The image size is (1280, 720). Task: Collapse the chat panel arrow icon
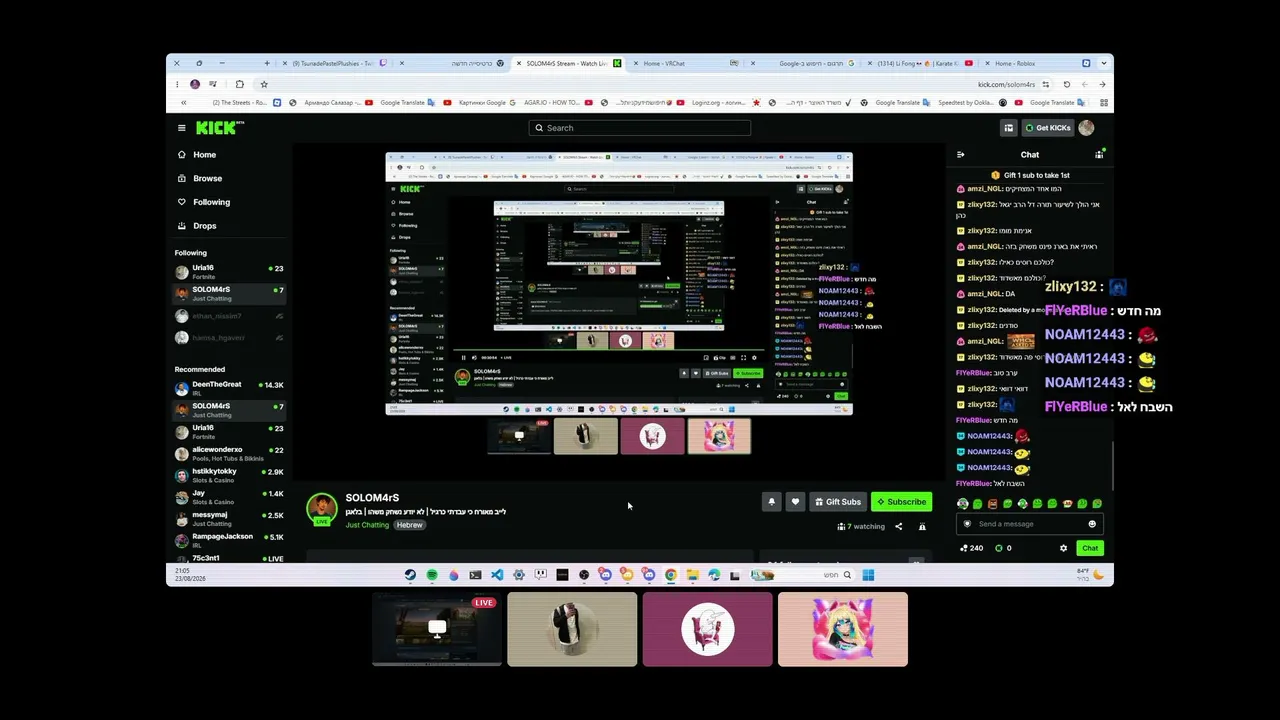click(x=961, y=155)
